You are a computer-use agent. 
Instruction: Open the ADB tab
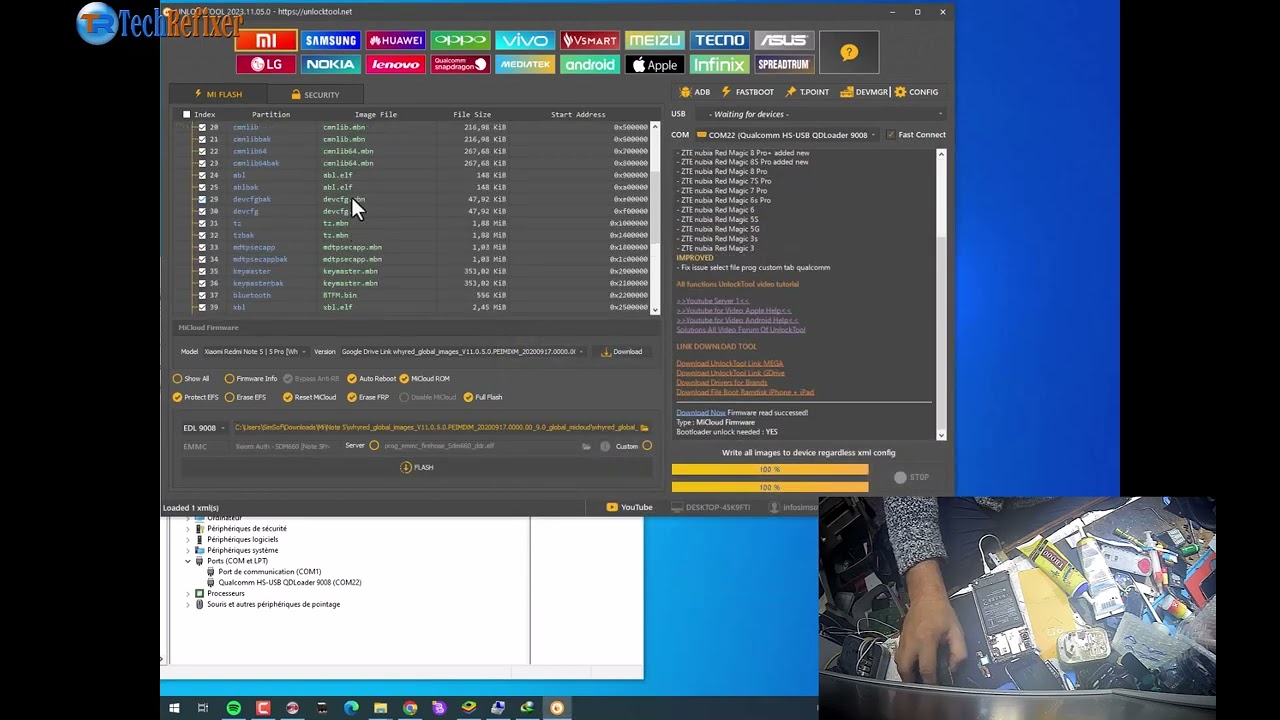point(694,92)
